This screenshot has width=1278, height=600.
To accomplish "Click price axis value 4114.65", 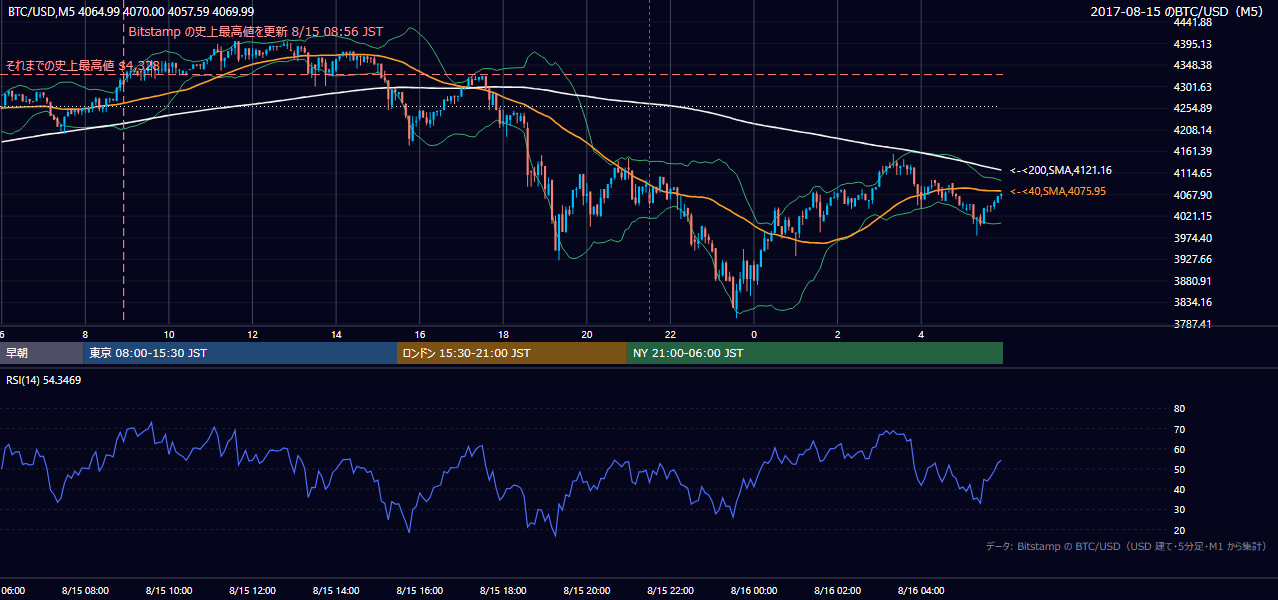I will (x=1193, y=173).
